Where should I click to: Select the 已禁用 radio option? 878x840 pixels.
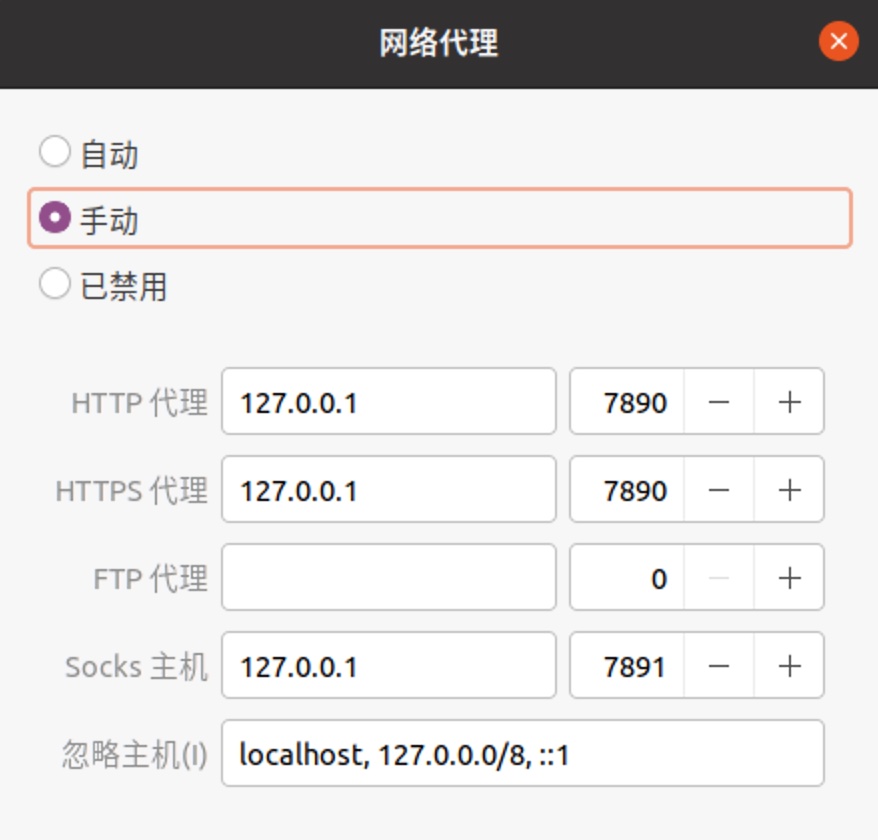pyautogui.click(x=103, y=285)
